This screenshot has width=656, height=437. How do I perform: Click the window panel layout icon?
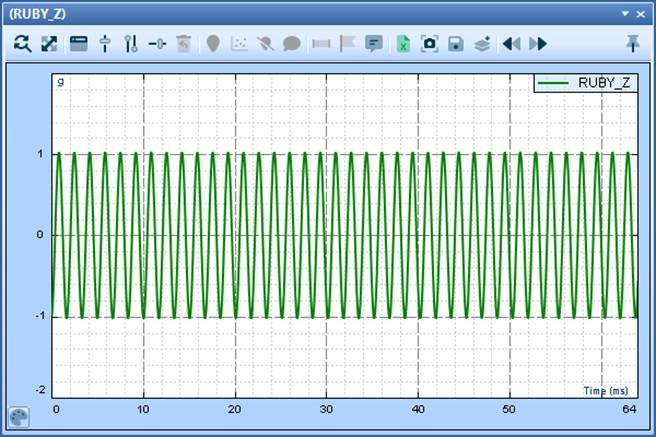(x=79, y=43)
